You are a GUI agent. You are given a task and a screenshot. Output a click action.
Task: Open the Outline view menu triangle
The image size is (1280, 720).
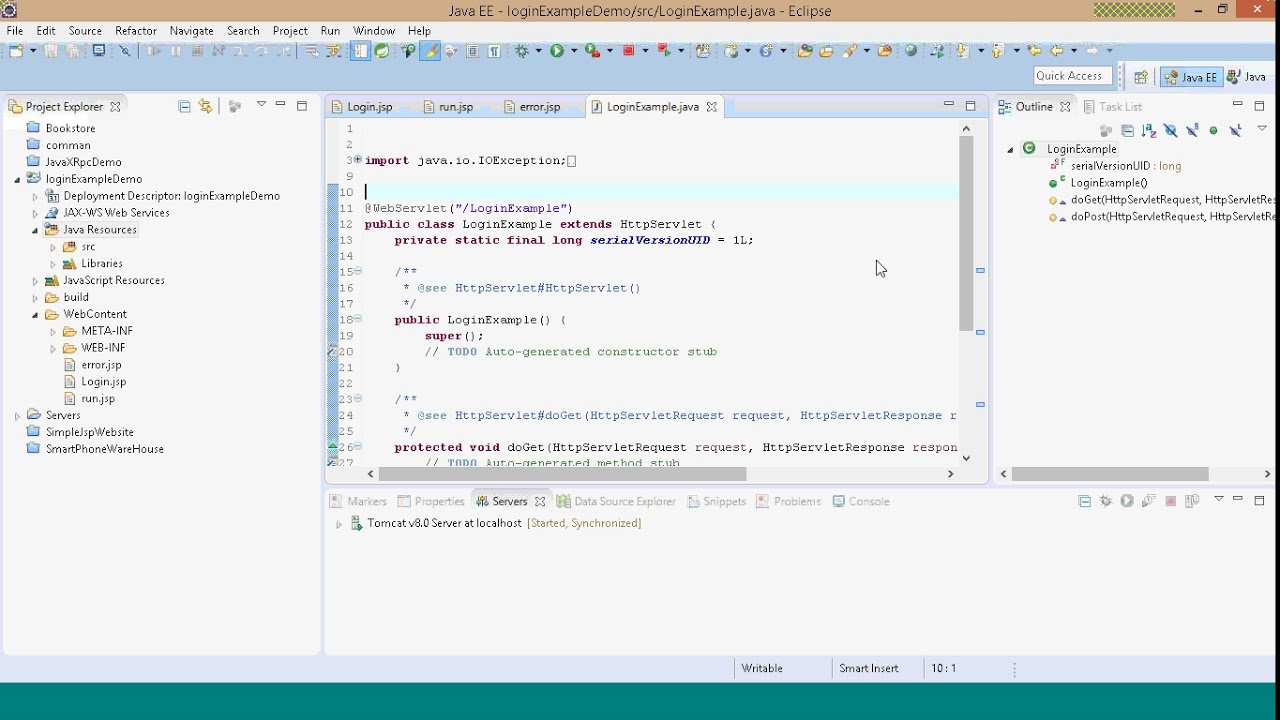click(x=1262, y=129)
